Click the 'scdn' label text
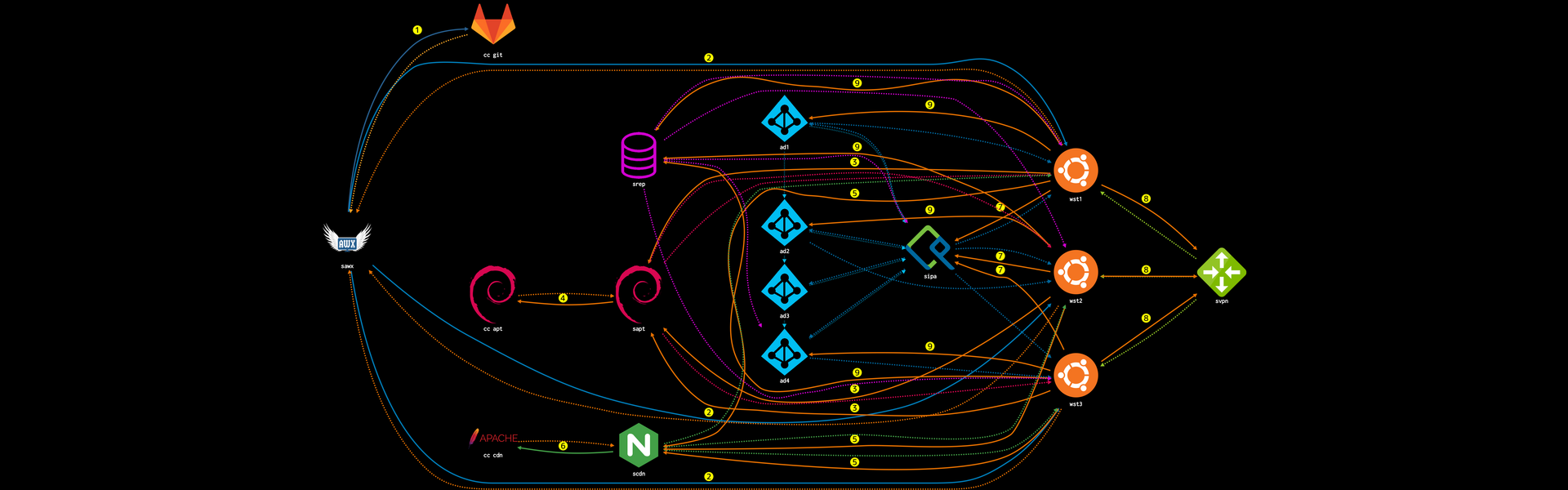 [639, 474]
